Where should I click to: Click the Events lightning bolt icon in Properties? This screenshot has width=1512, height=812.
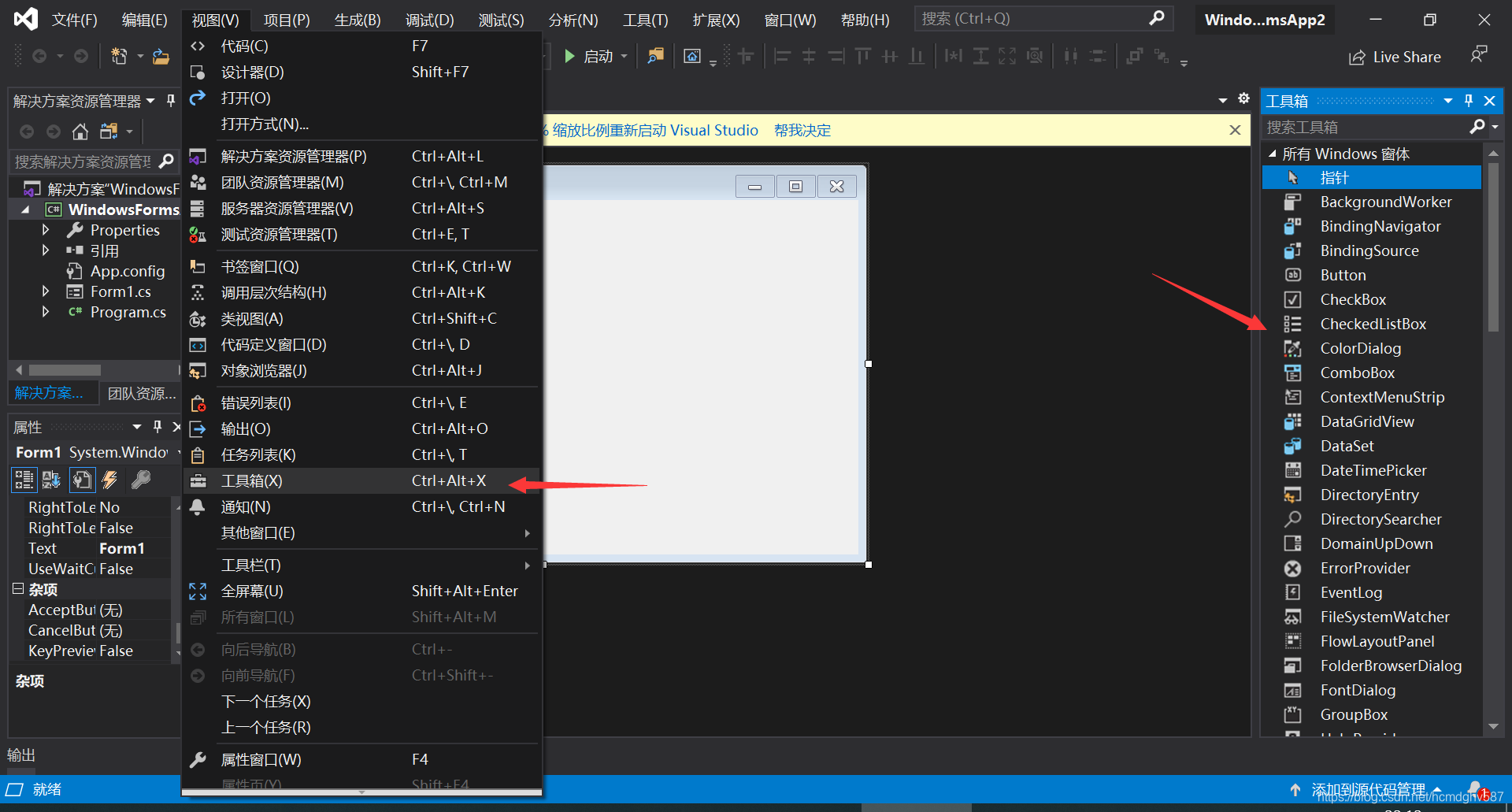coord(110,480)
